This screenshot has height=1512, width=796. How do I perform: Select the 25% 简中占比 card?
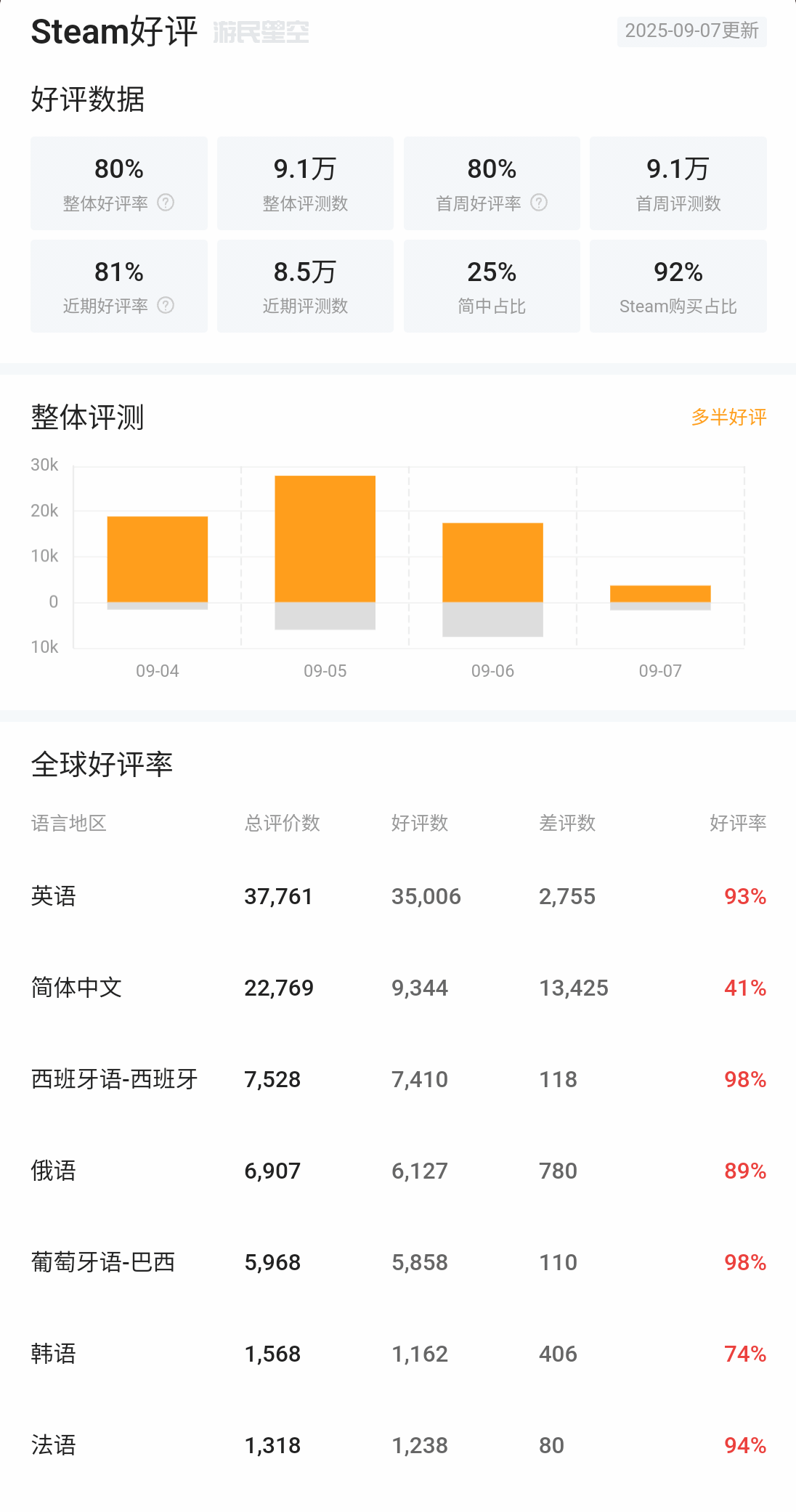(492, 286)
